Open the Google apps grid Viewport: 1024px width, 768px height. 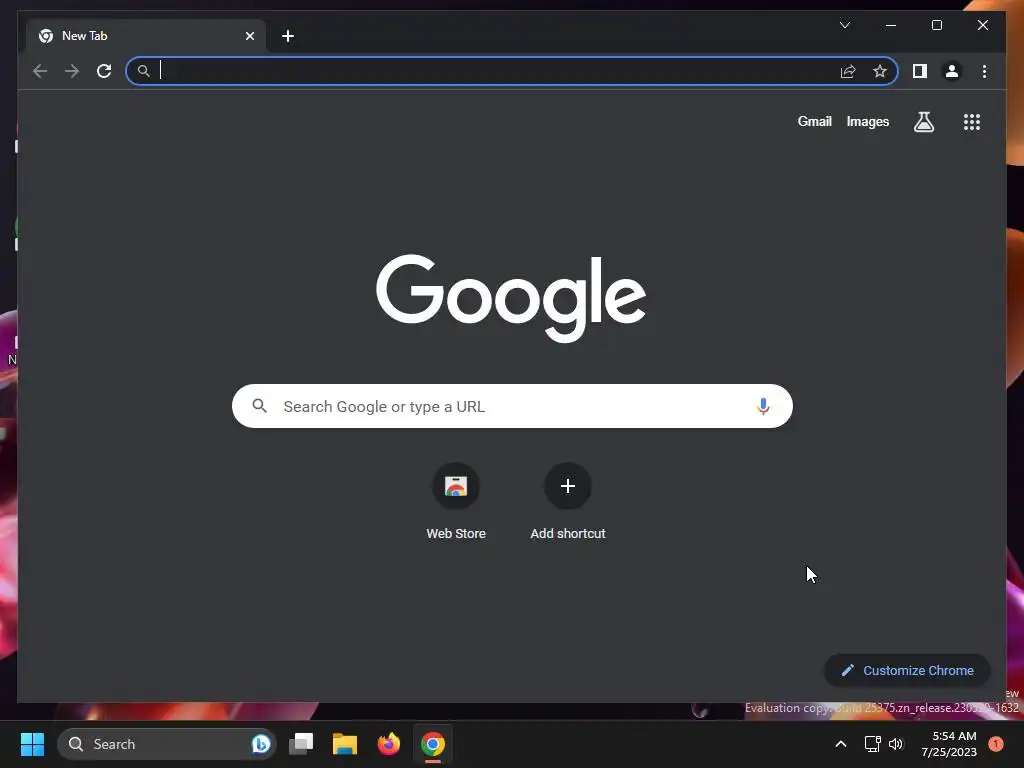[x=972, y=121]
